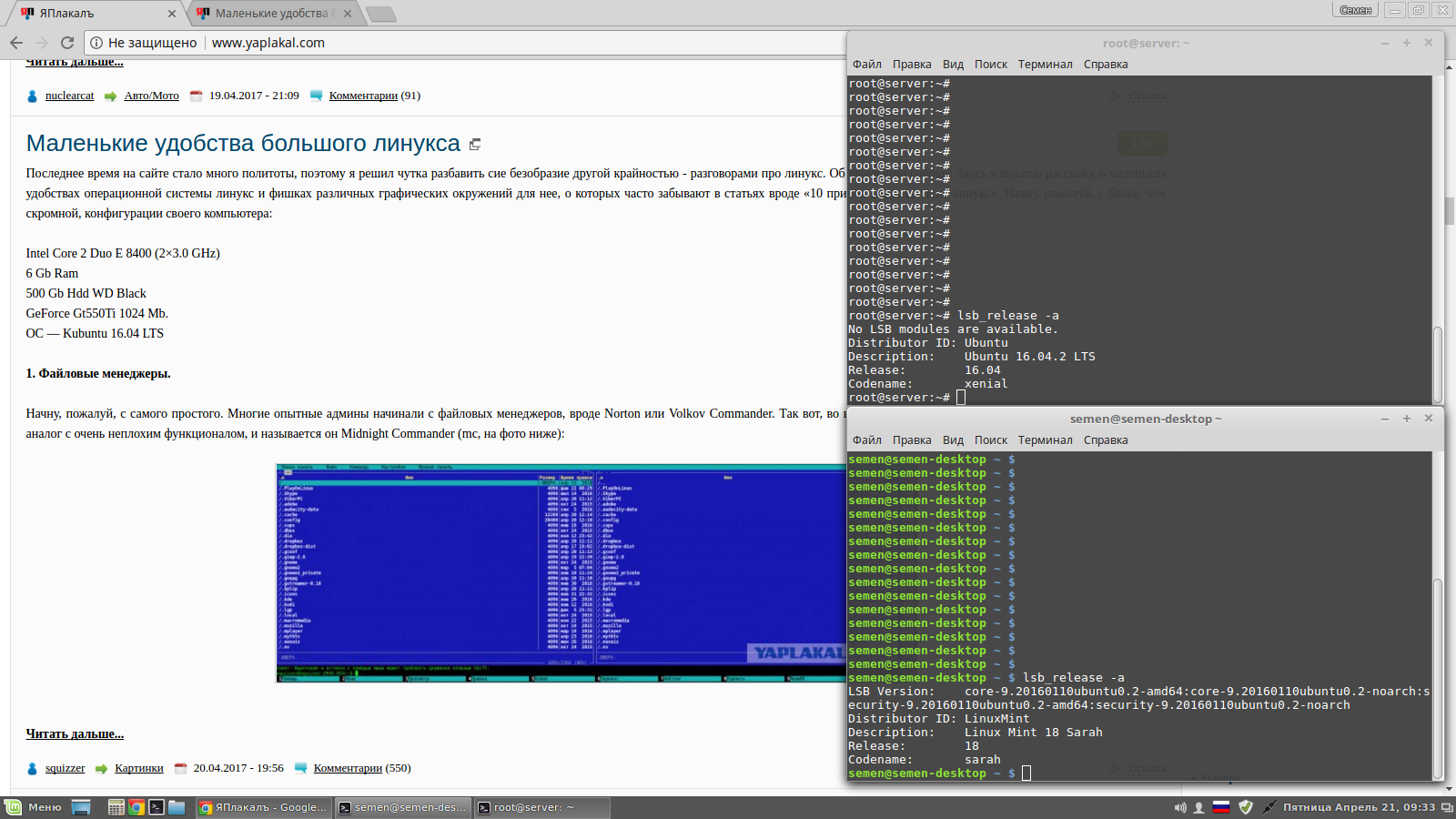Follow 'Читать дальше...' below the screenshot image
1456x819 pixels.
[x=75, y=733]
